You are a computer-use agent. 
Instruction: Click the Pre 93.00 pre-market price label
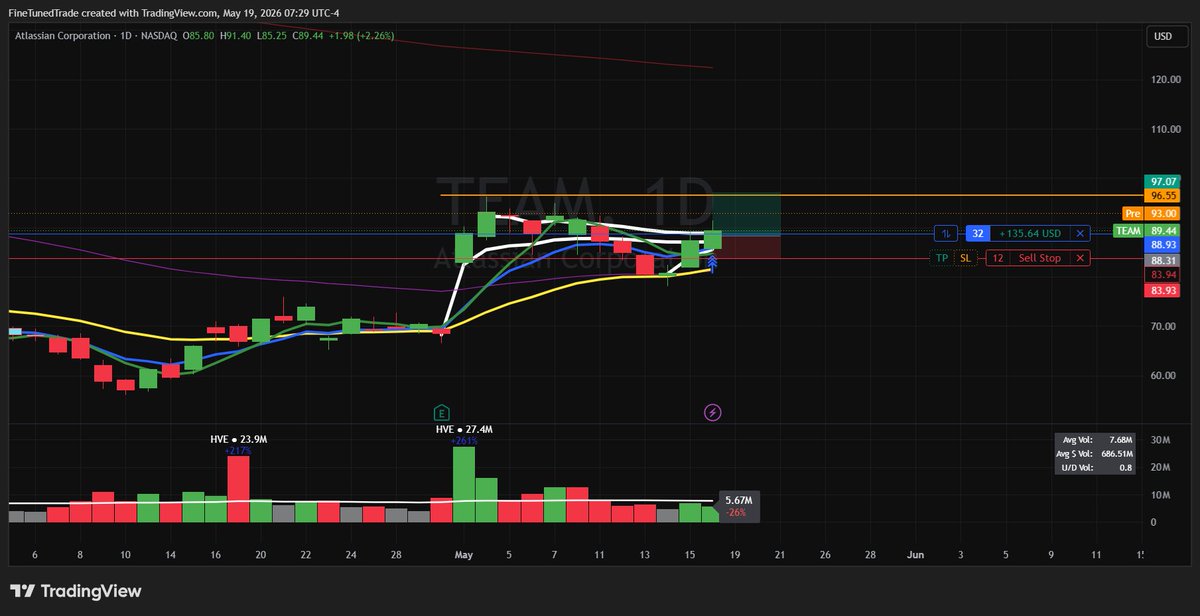tap(1151, 214)
